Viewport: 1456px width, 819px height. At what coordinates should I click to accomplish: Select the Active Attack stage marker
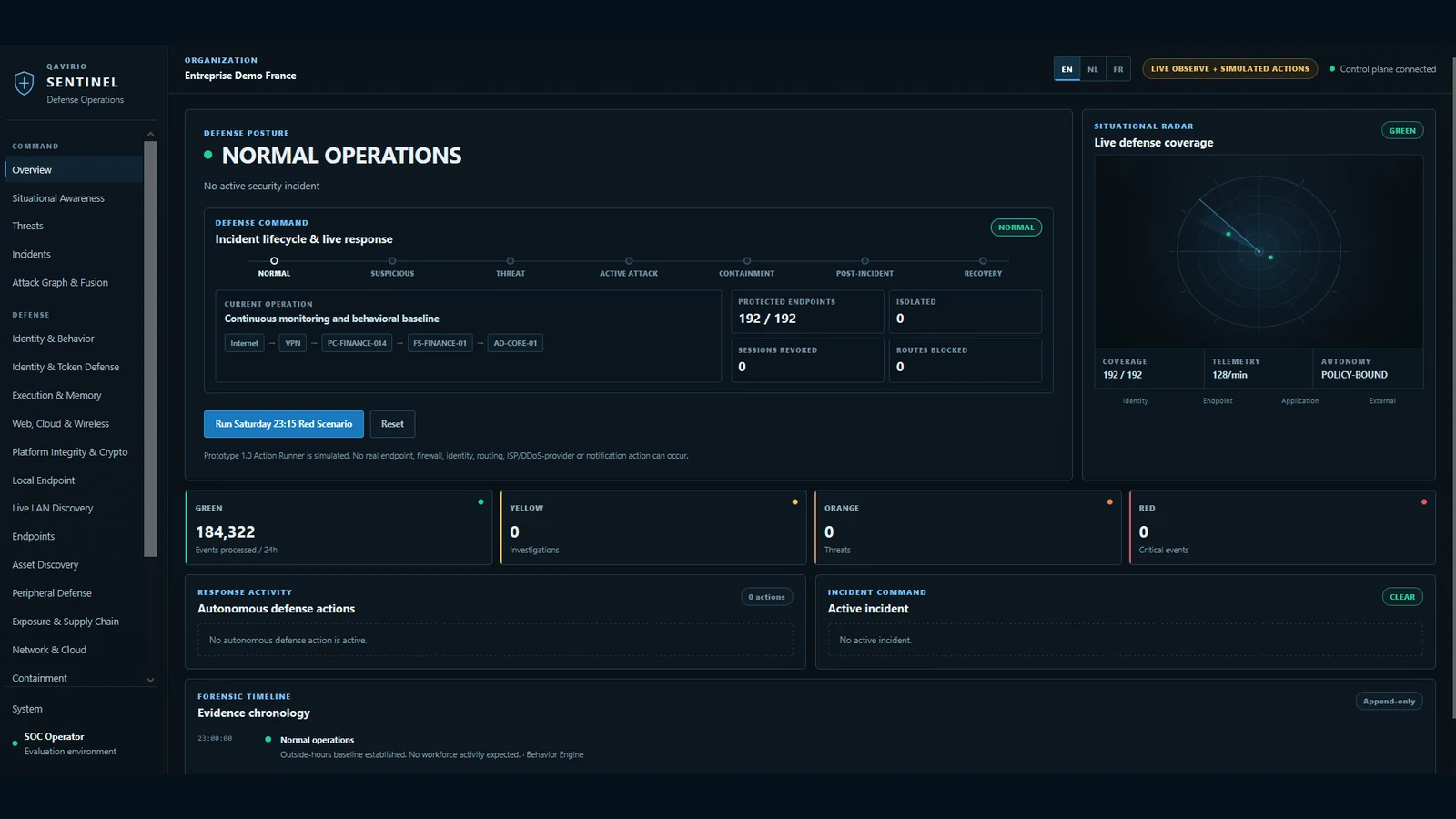click(x=629, y=261)
